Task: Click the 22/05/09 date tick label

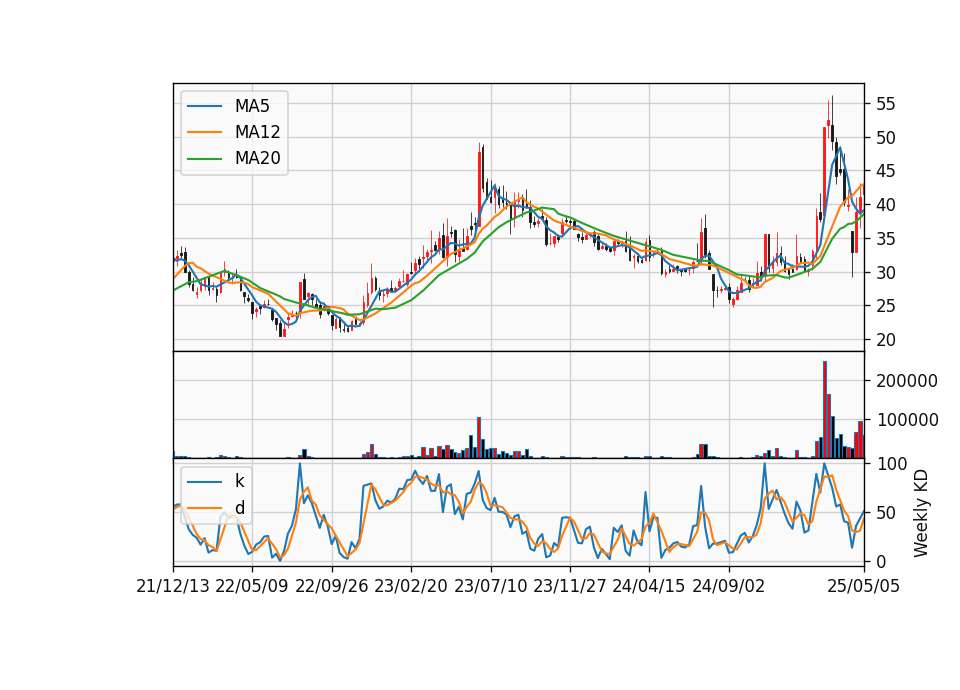Action: (252, 586)
